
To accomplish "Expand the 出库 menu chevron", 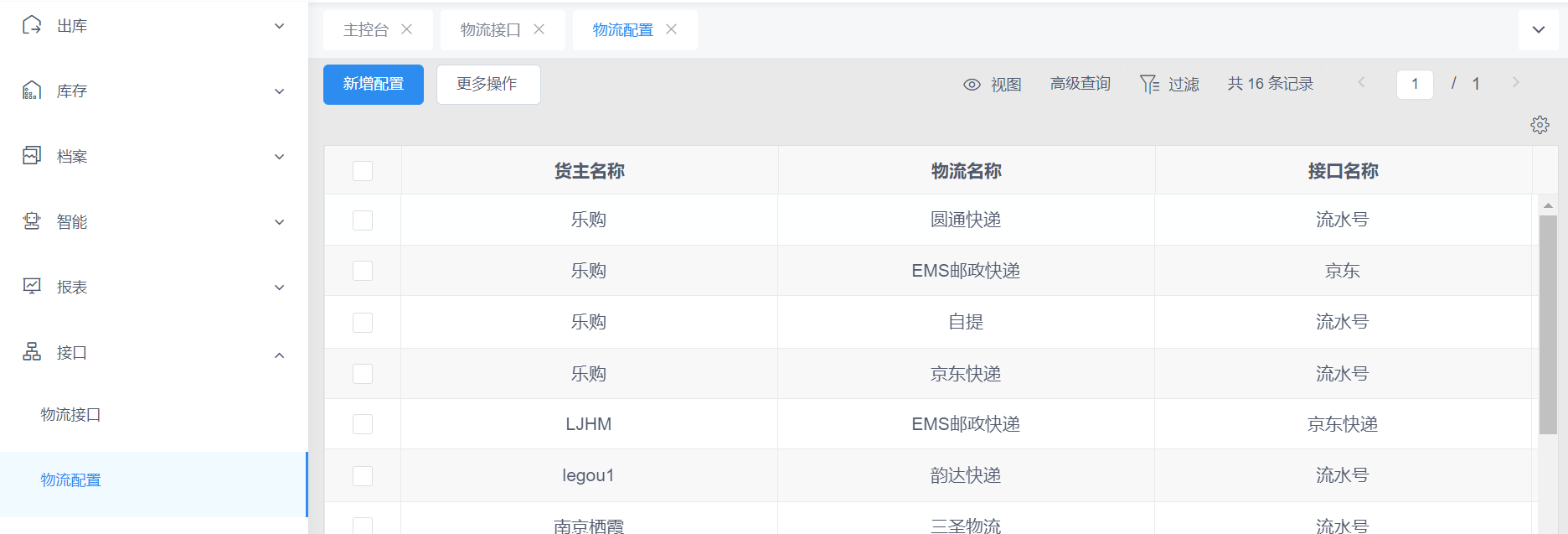I will [x=280, y=26].
